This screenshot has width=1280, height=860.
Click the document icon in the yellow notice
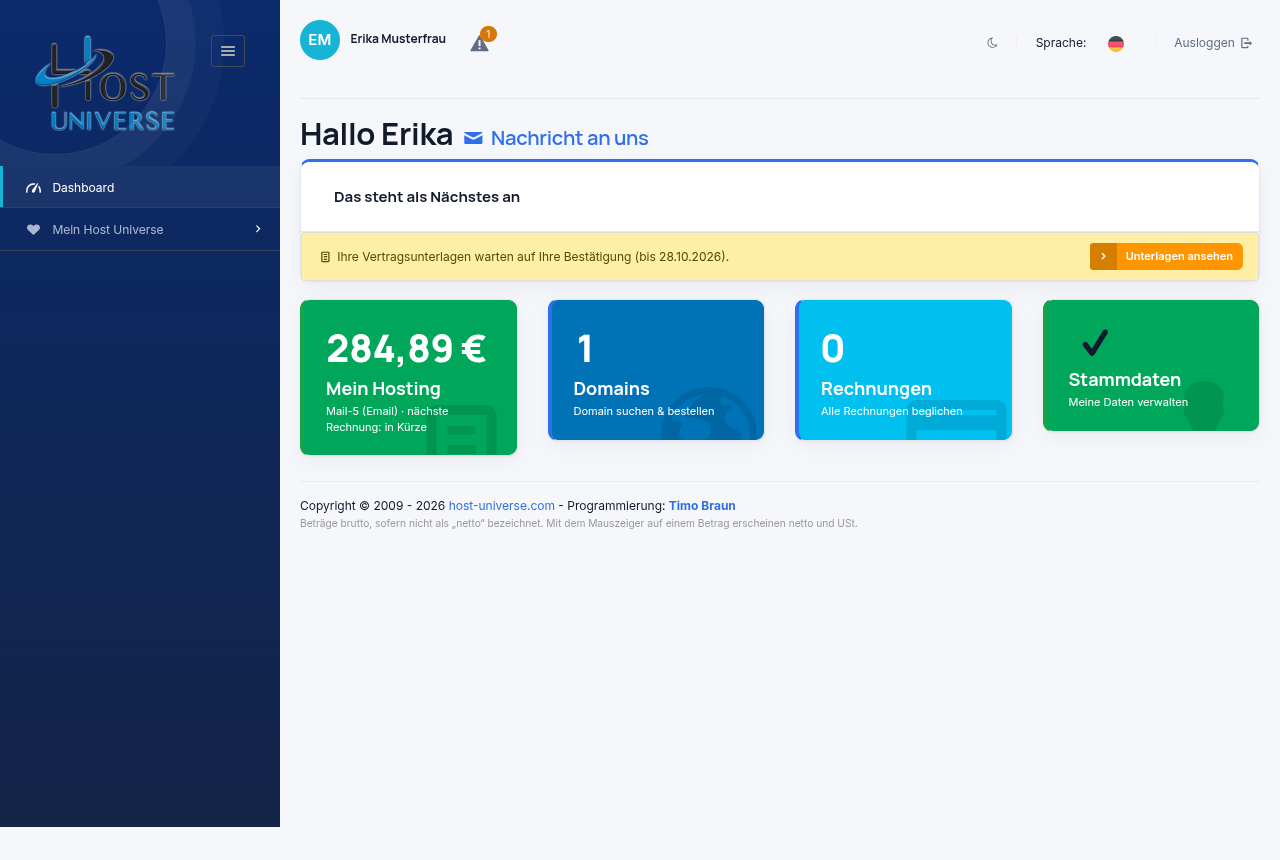[325, 257]
